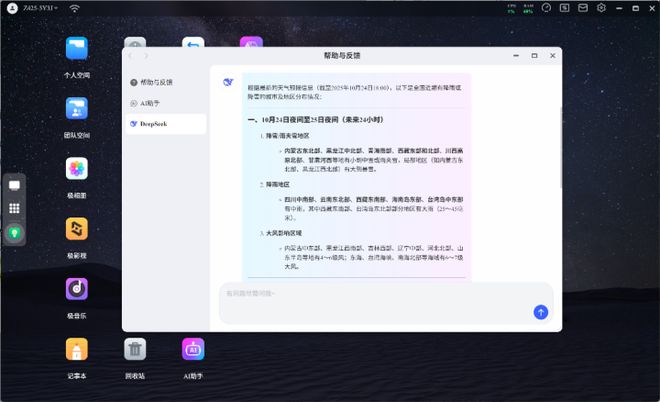Click the user avatar in top-left corner
Screen dimensions: 660x402
point(11,9)
